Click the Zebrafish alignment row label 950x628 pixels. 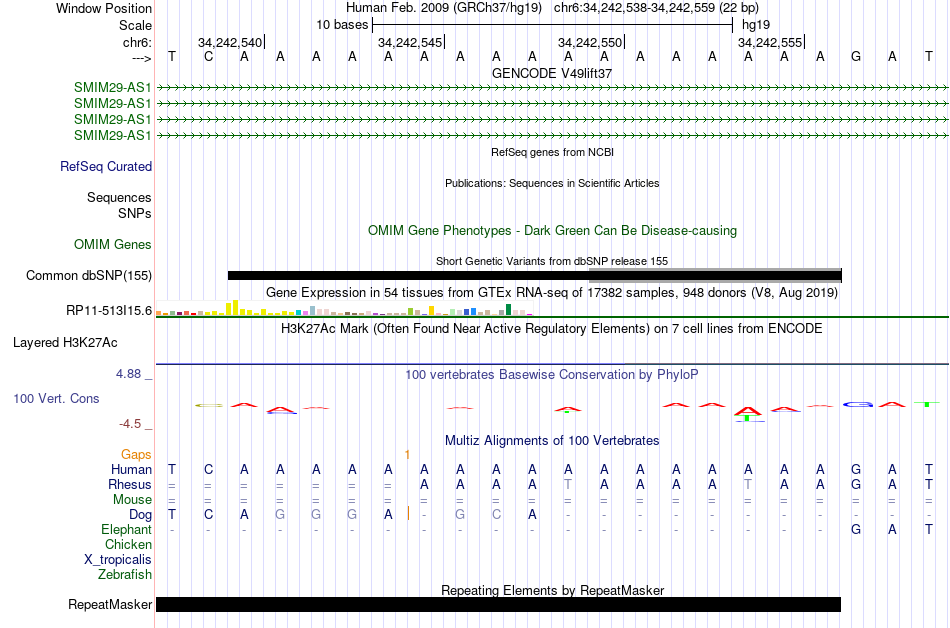click(125, 574)
